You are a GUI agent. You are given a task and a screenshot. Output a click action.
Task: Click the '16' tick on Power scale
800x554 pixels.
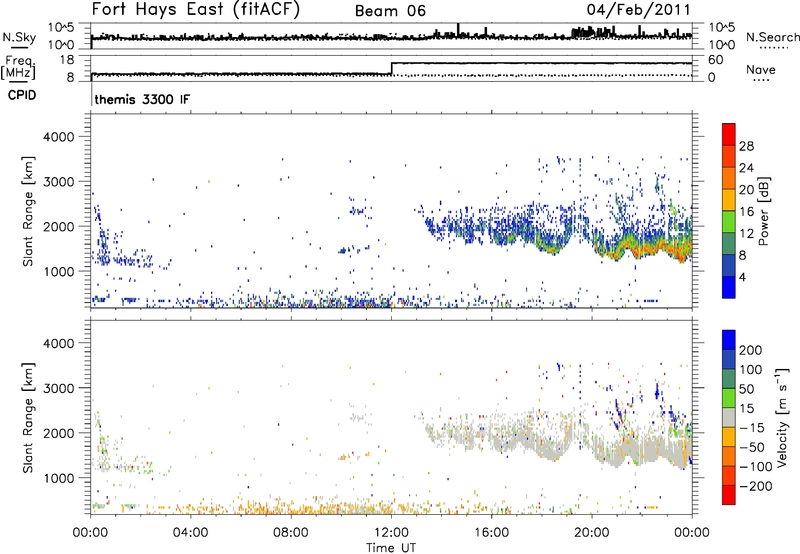click(x=746, y=212)
